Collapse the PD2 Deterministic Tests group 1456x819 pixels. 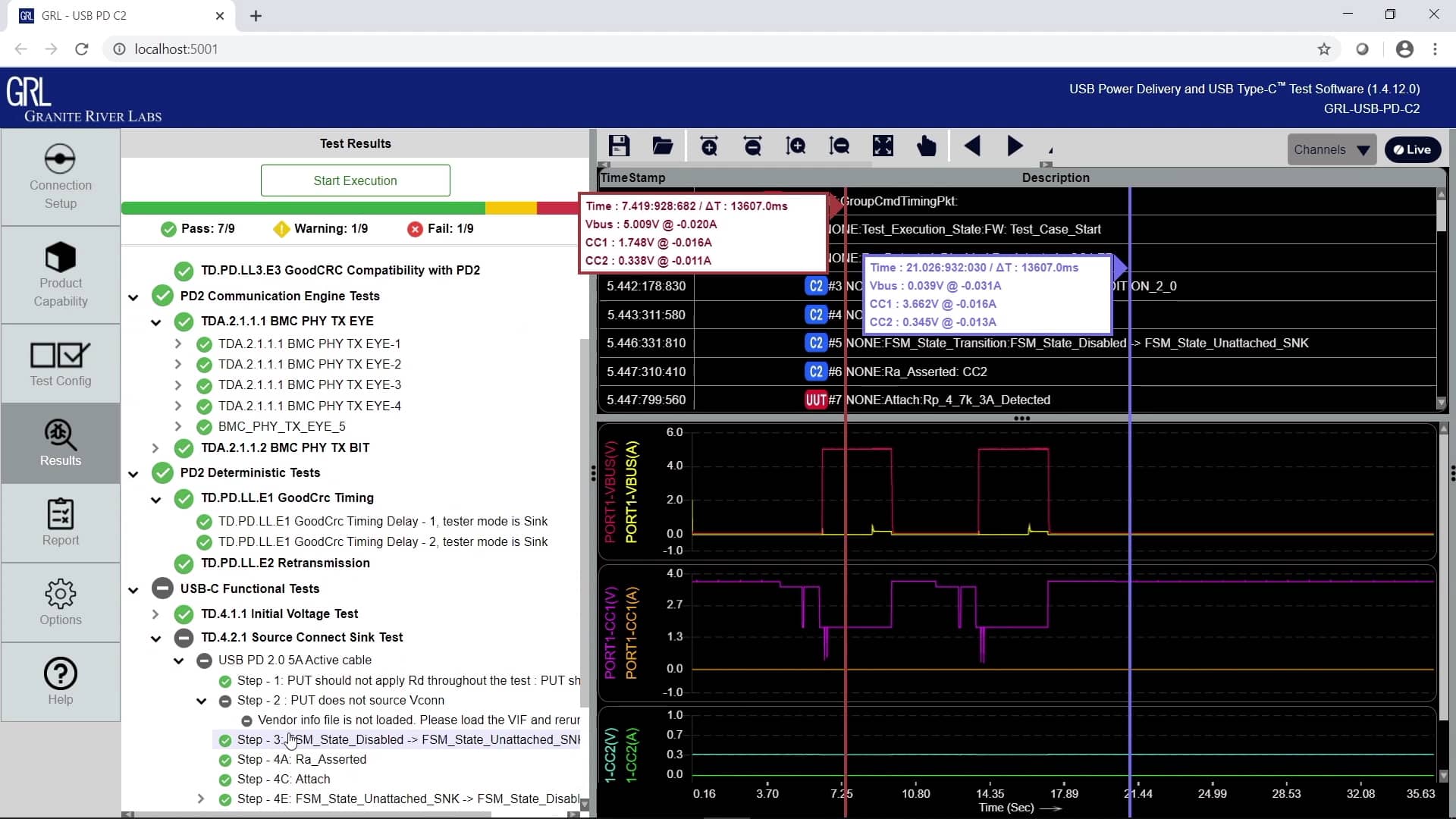point(133,474)
